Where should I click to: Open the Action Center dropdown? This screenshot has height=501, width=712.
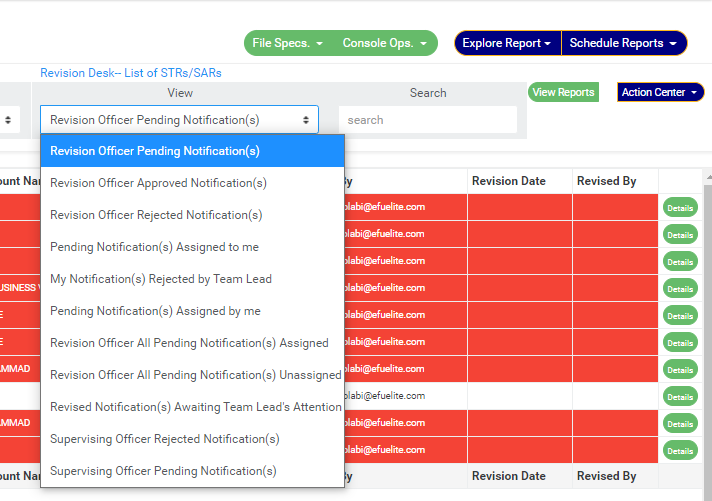click(661, 92)
